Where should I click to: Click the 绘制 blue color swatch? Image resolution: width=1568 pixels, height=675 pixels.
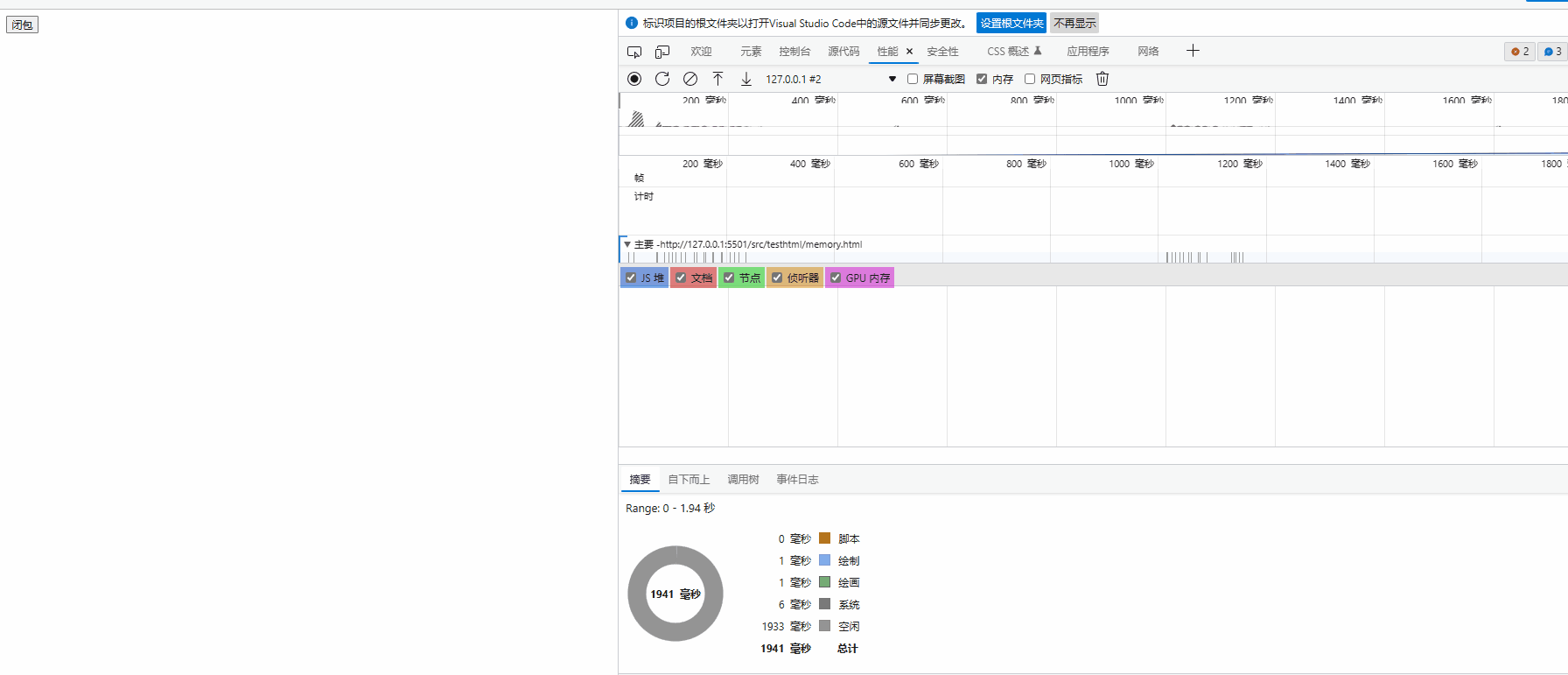pos(824,559)
